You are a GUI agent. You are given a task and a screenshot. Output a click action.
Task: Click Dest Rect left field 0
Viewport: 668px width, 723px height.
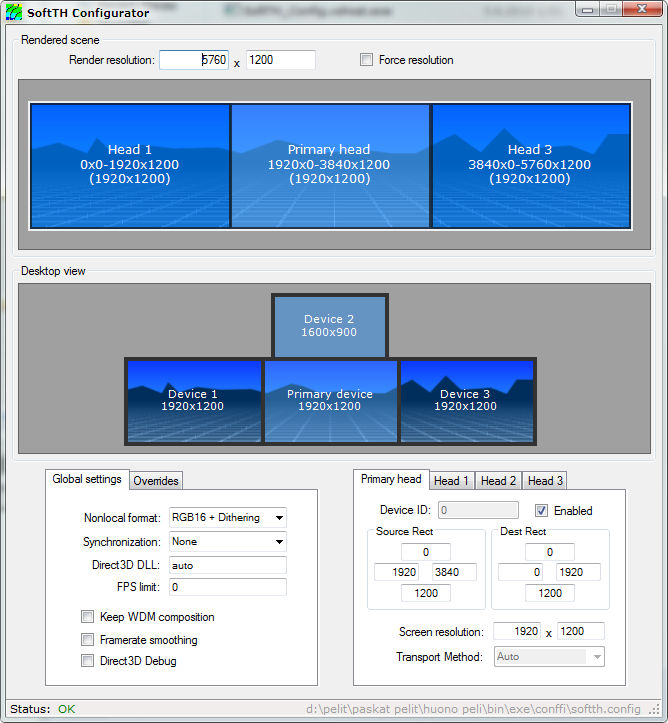520,572
